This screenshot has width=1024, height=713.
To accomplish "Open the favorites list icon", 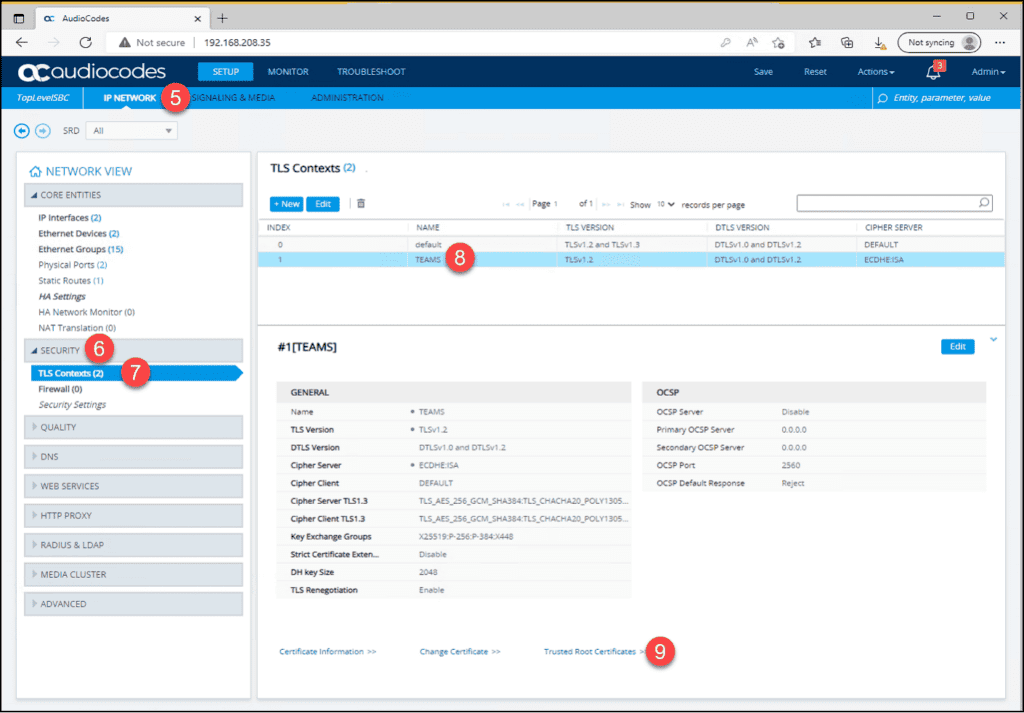I will click(814, 42).
